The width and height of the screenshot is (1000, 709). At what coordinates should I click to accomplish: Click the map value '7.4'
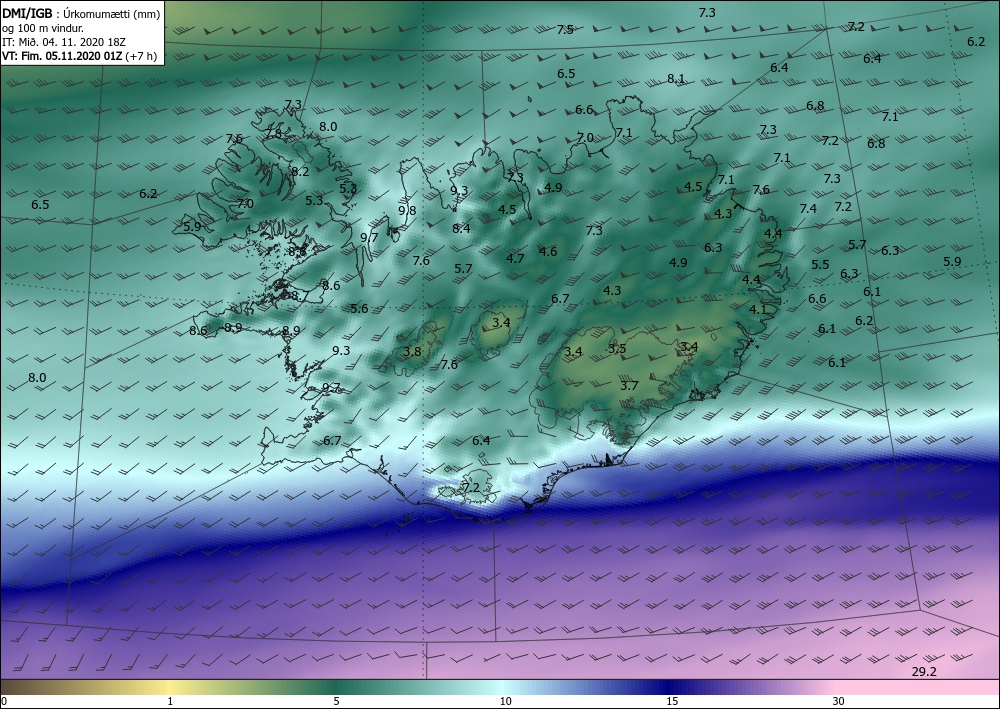808,208
